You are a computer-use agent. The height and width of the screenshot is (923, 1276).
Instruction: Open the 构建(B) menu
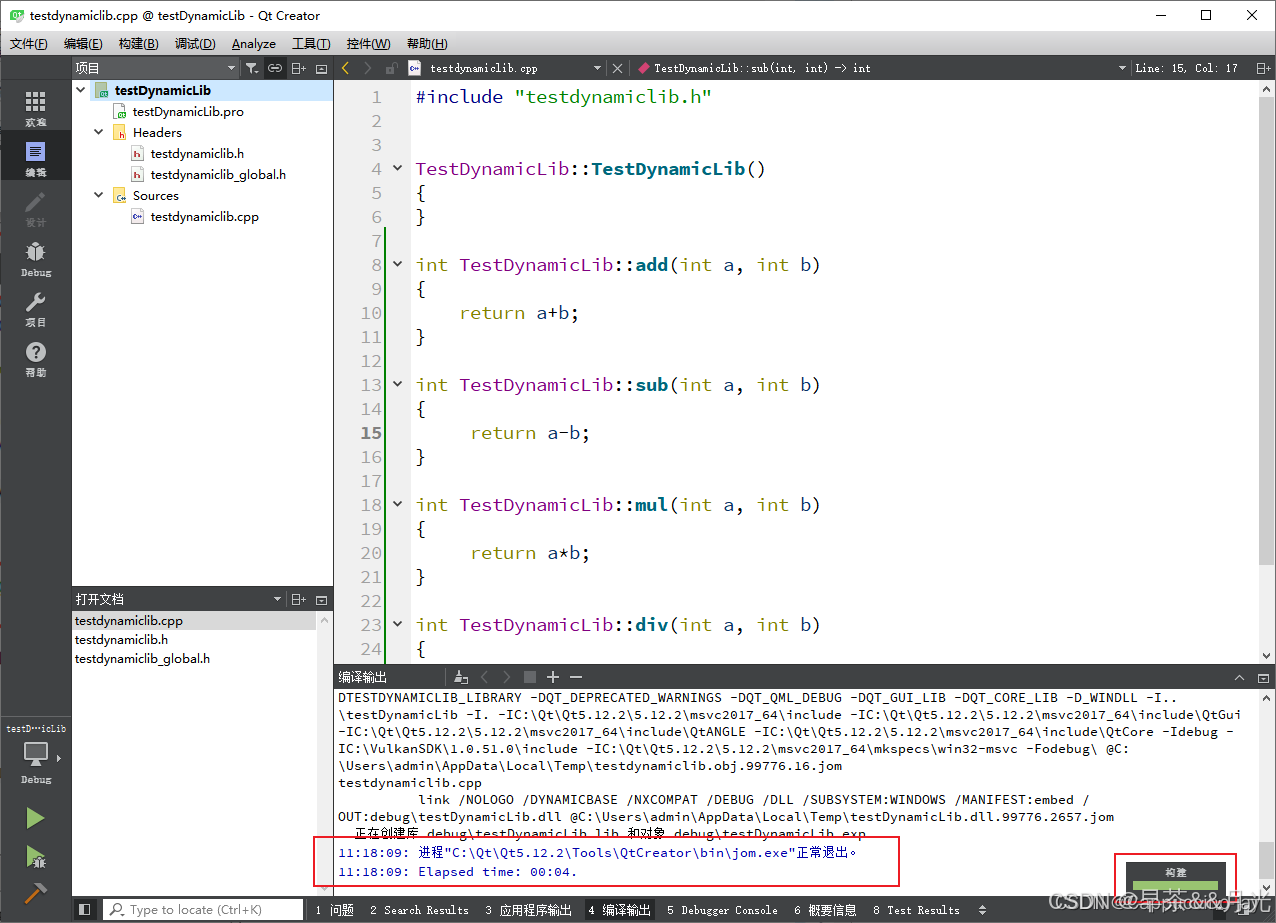point(138,44)
